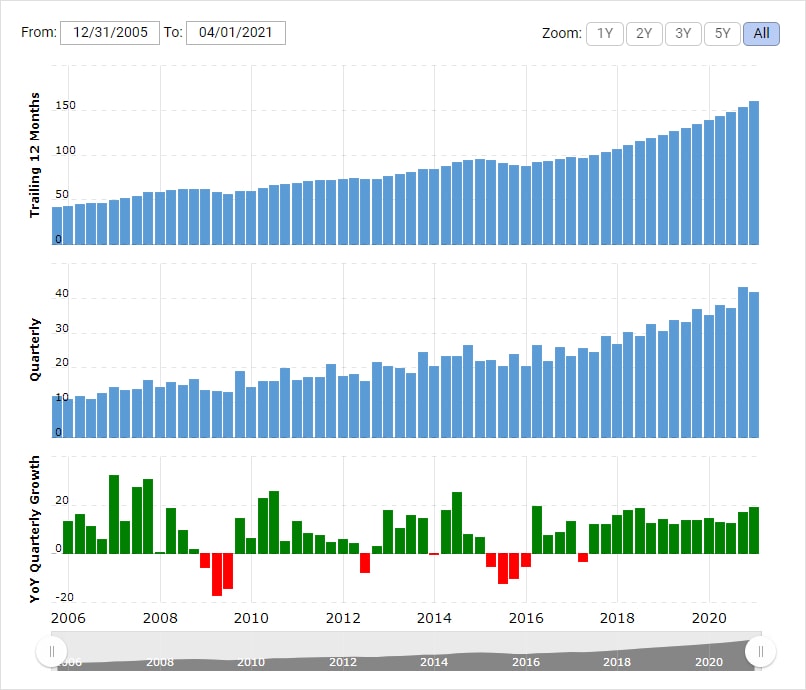806x690 pixels.
Task: Click the 2010 label in range navigator
Action: [x=250, y=662]
